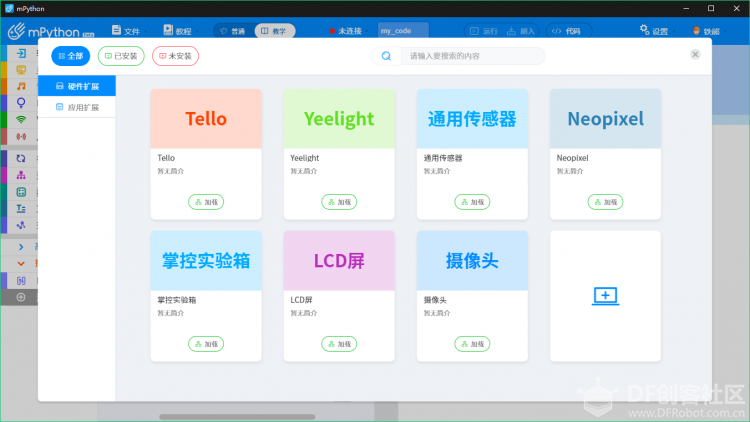This screenshot has width=750, height=422.
Task: Show 全部 all extensions filter
Action: pos(71,56)
